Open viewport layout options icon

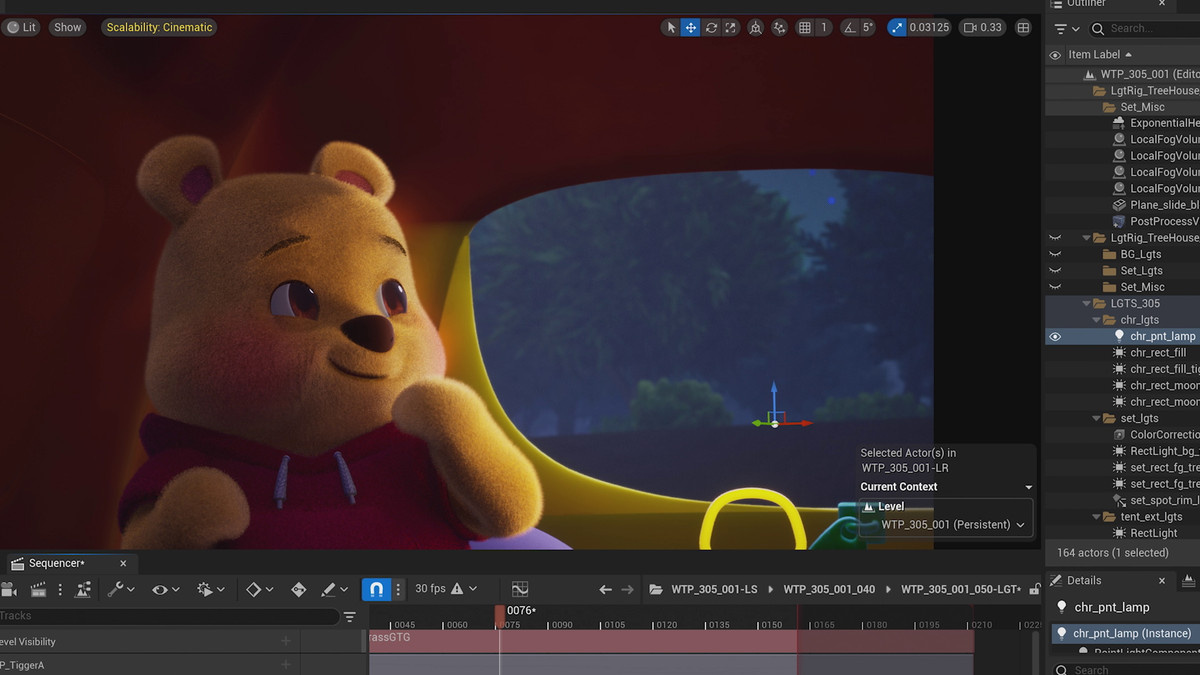(1023, 27)
